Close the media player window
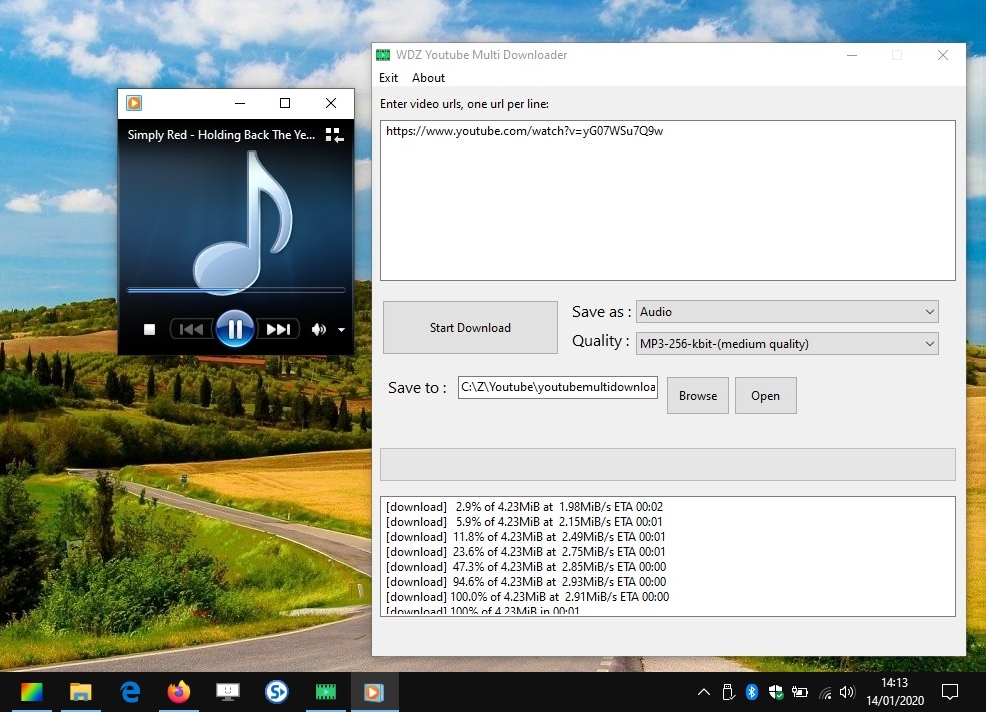 (x=331, y=103)
